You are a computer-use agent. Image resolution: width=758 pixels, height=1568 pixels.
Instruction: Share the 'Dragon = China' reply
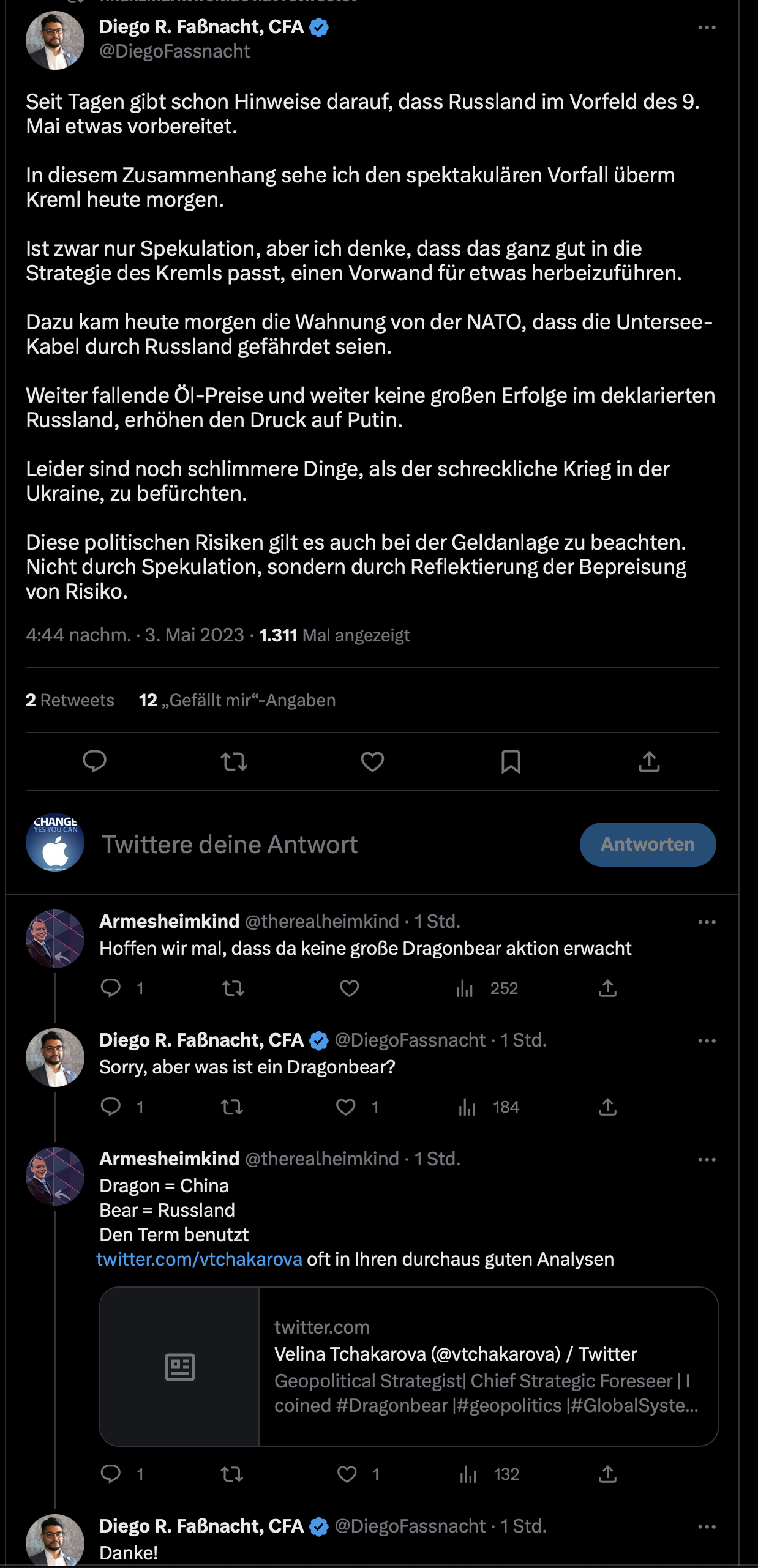point(607,1474)
